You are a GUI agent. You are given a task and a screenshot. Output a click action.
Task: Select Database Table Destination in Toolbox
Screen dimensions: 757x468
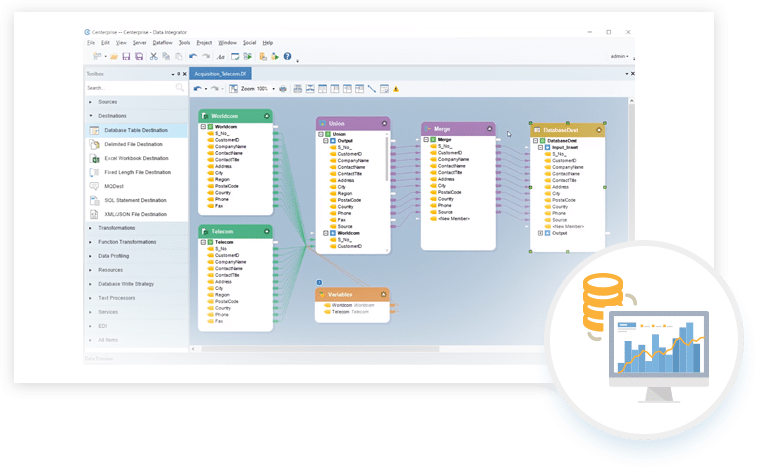point(138,130)
